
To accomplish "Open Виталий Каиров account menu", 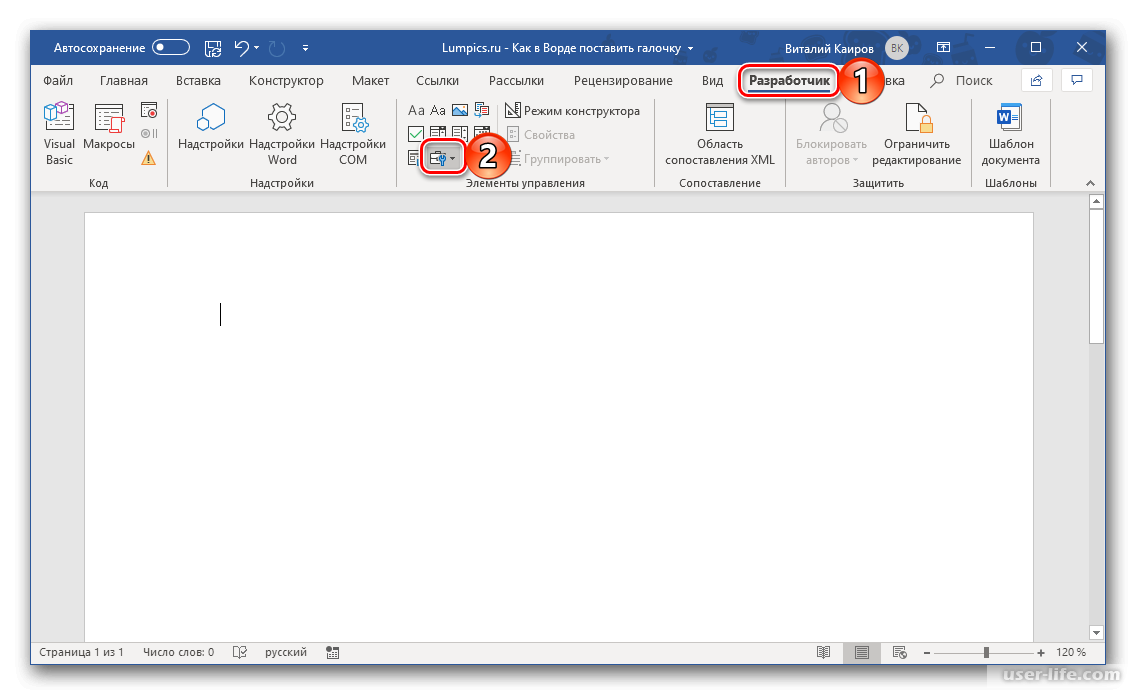I will pos(846,49).
